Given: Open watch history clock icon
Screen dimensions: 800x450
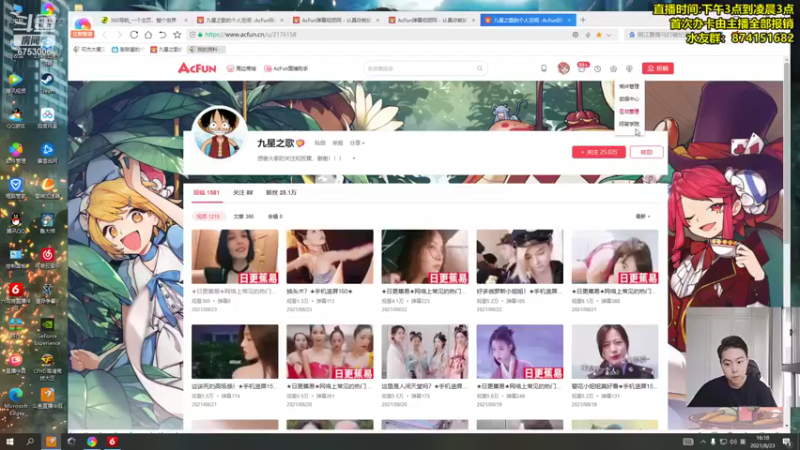Looking at the screenshot, I should [x=597, y=68].
